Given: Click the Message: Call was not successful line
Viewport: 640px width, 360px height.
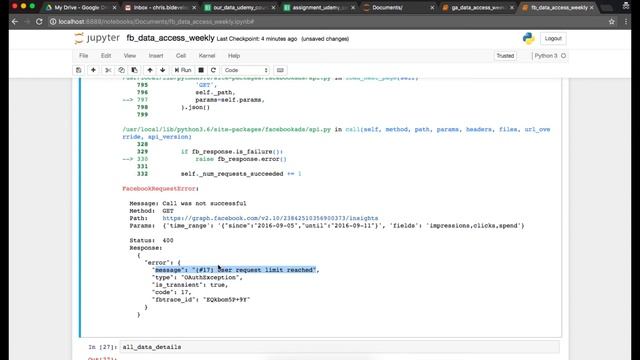Looking at the screenshot, I should [188, 203].
